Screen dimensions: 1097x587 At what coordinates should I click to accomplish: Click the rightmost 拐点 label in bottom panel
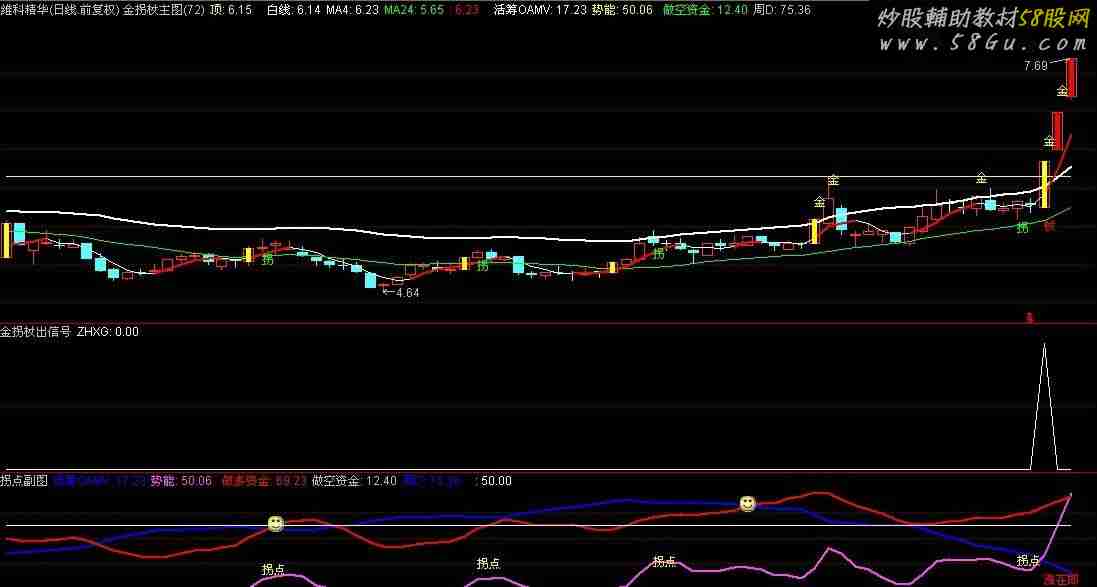(1028, 560)
